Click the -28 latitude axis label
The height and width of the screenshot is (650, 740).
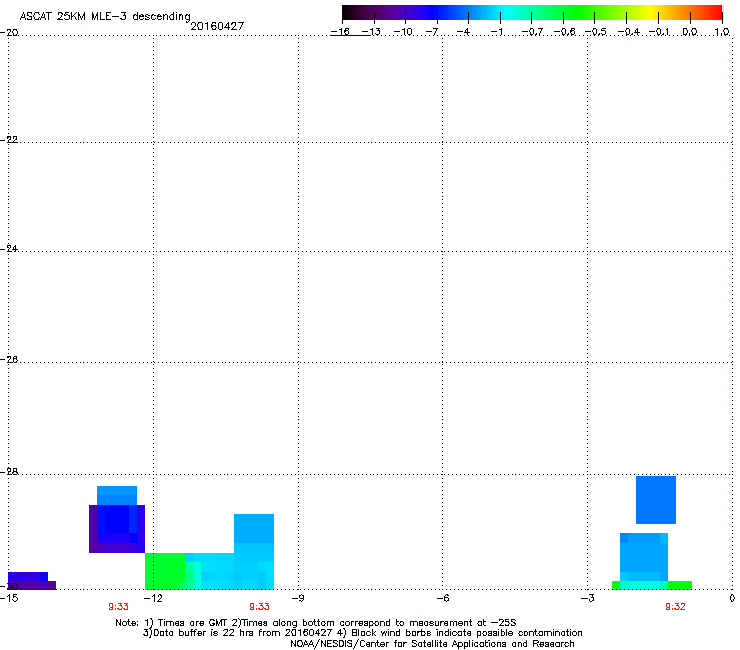click(9, 472)
